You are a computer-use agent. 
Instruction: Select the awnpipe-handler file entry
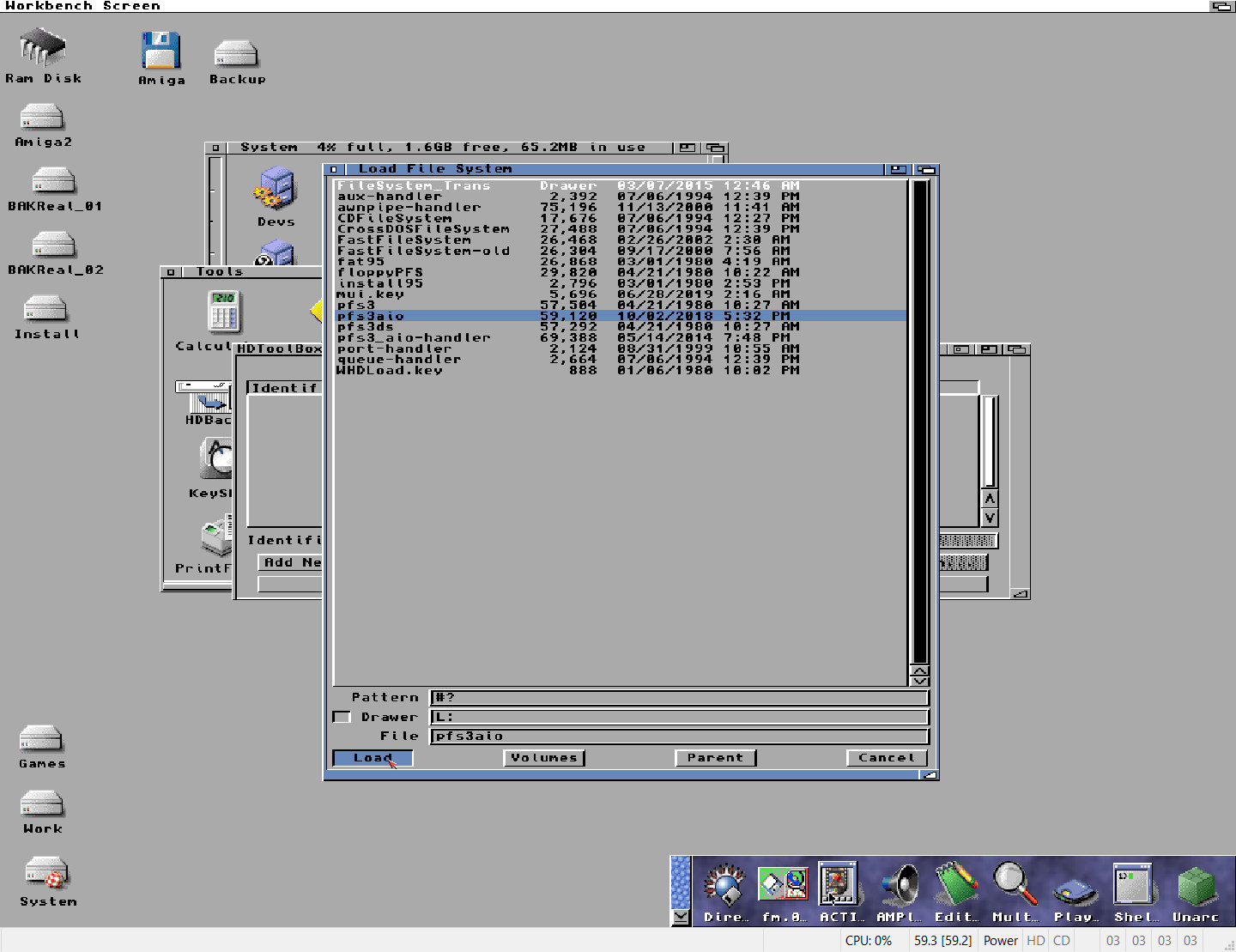tap(621, 207)
